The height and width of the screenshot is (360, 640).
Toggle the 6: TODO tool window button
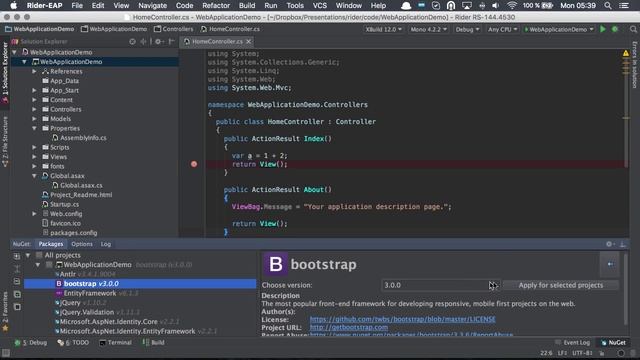[x=73, y=342]
